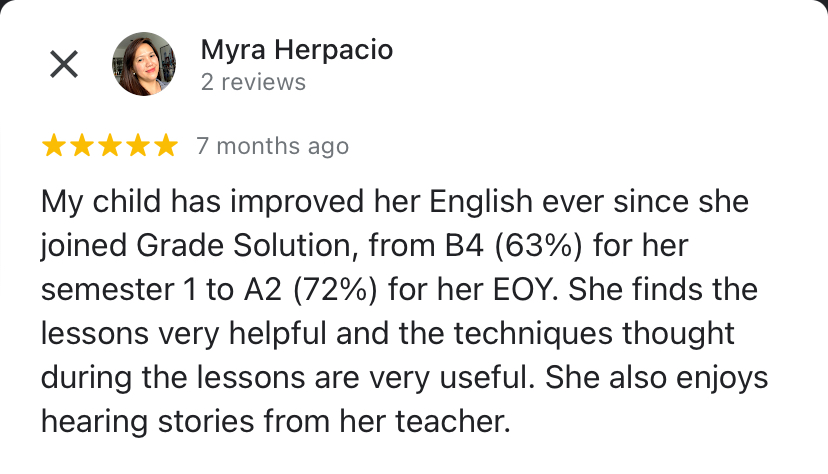Image resolution: width=828 pixels, height=474 pixels.
Task: Click the last line "hearing stories from her teacher"
Action: point(276,421)
